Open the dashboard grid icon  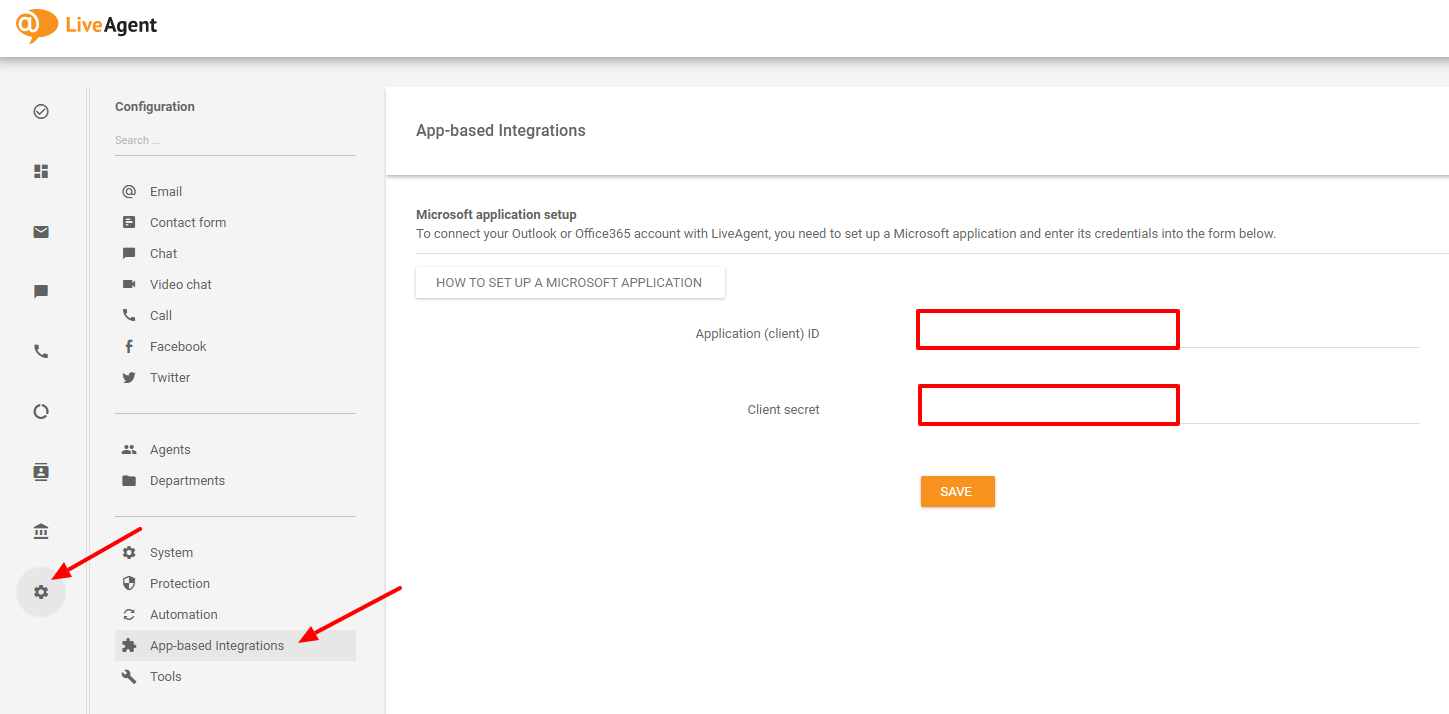click(41, 172)
